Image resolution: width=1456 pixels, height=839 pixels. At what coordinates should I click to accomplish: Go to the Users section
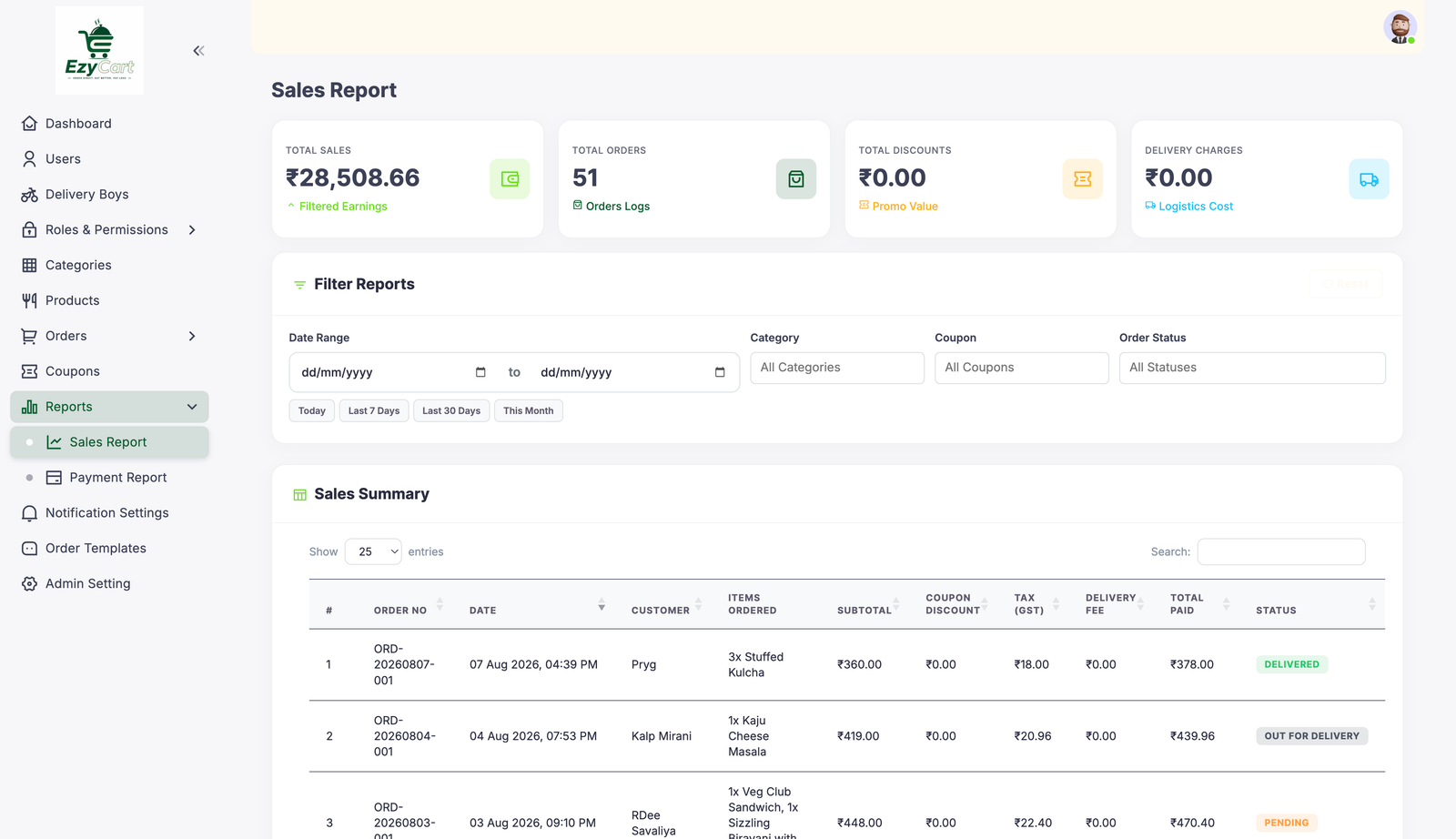109,159
